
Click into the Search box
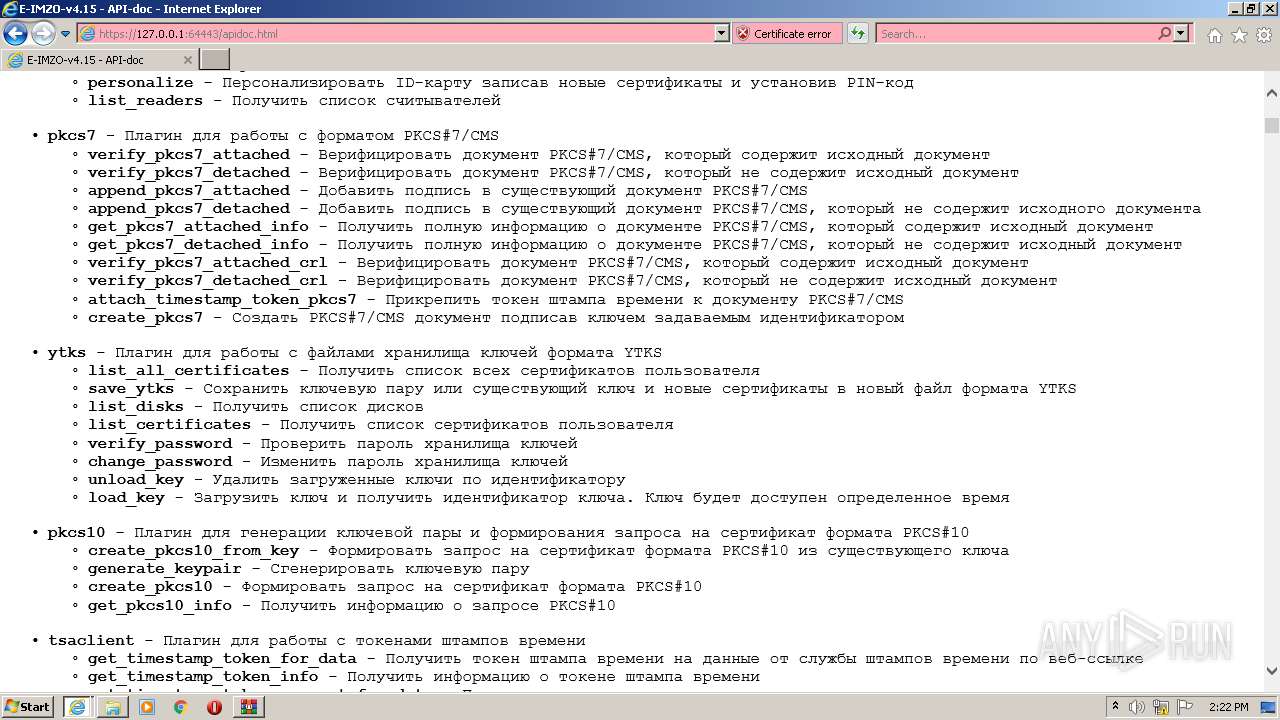coord(1015,33)
